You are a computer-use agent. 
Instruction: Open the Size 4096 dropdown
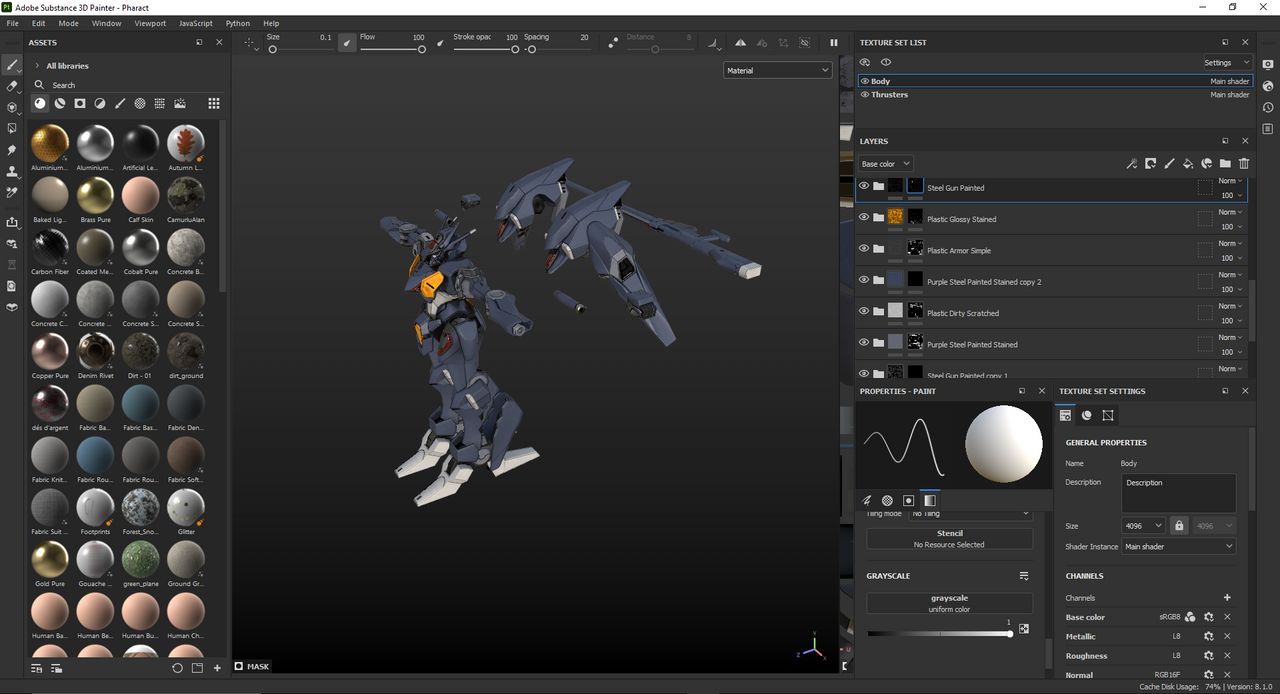1144,525
